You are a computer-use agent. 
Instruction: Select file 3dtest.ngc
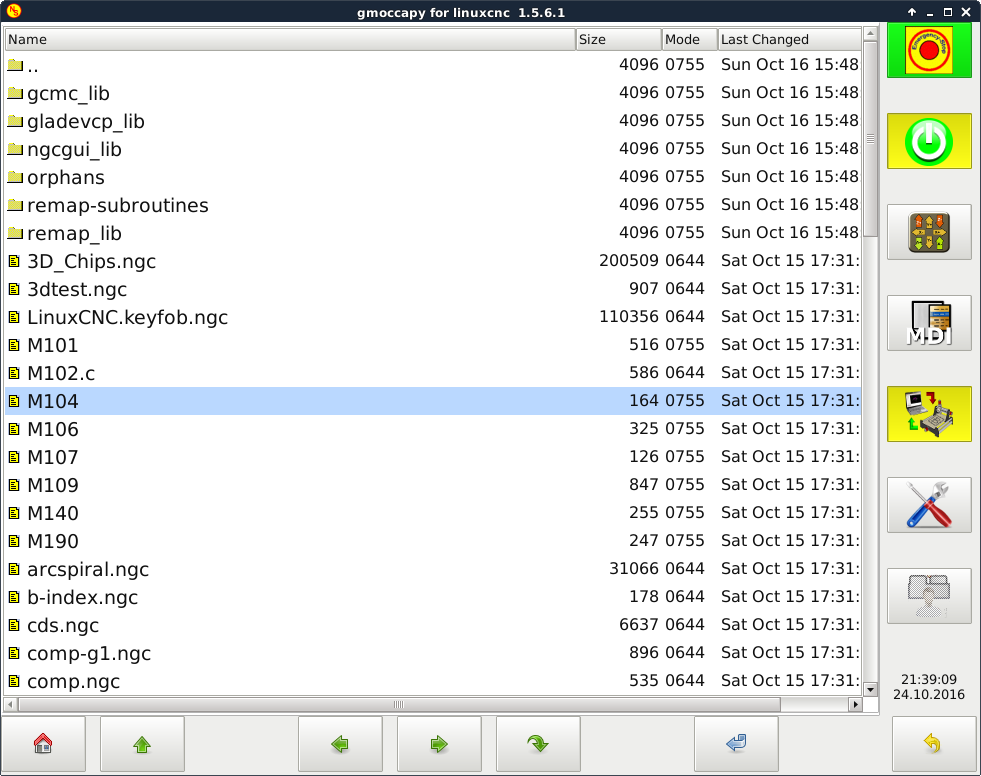(433, 289)
